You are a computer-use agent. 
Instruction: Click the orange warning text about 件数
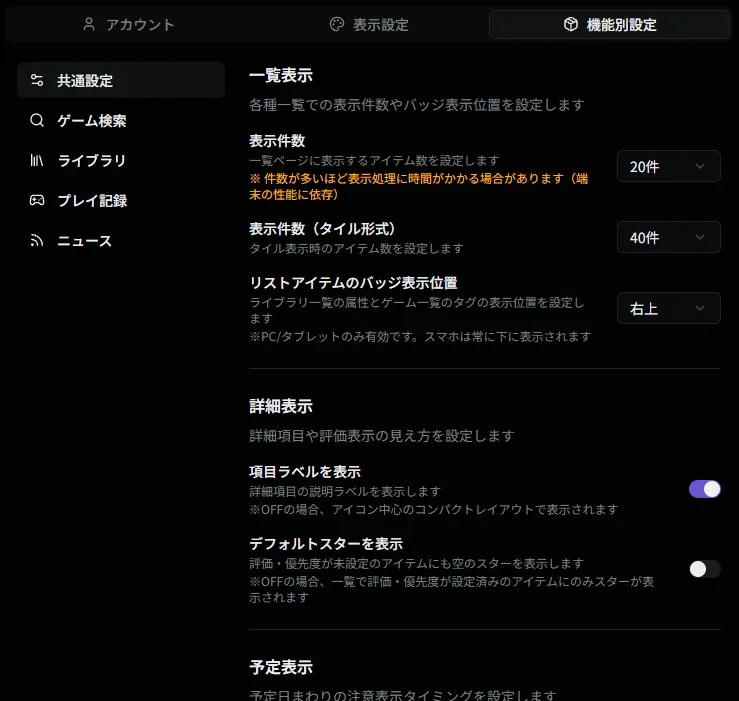click(x=419, y=187)
